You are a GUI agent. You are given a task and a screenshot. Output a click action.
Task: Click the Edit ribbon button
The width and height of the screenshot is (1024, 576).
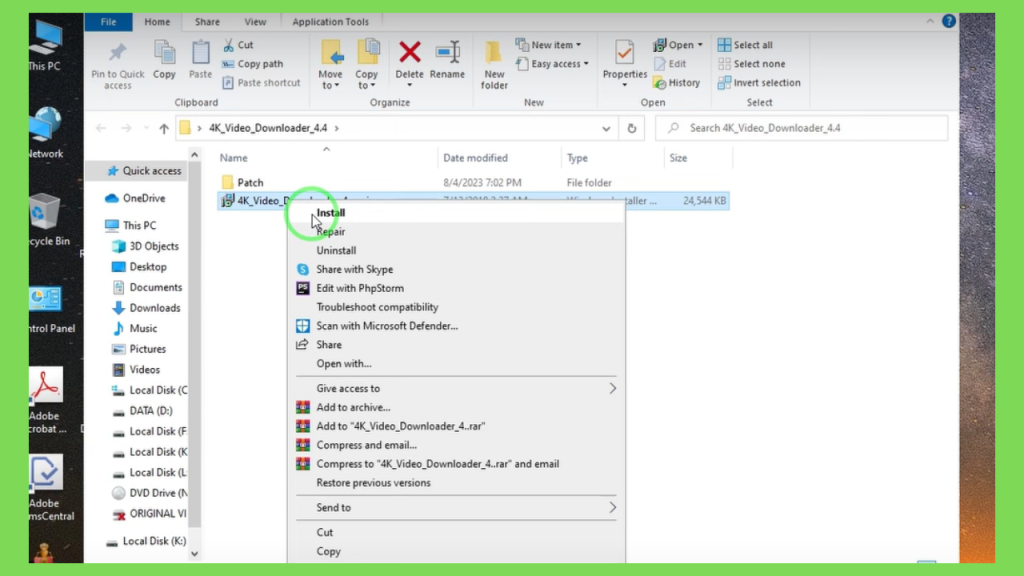coord(670,64)
